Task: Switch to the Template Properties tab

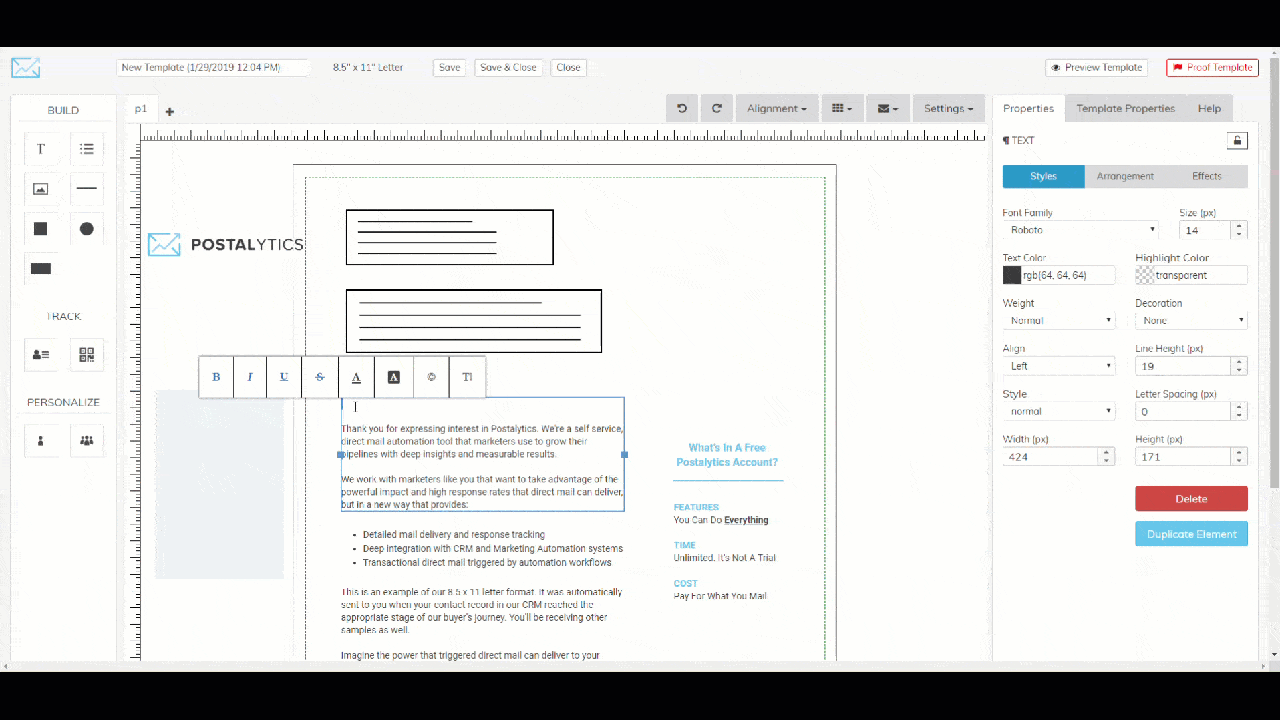Action: 1124,108
